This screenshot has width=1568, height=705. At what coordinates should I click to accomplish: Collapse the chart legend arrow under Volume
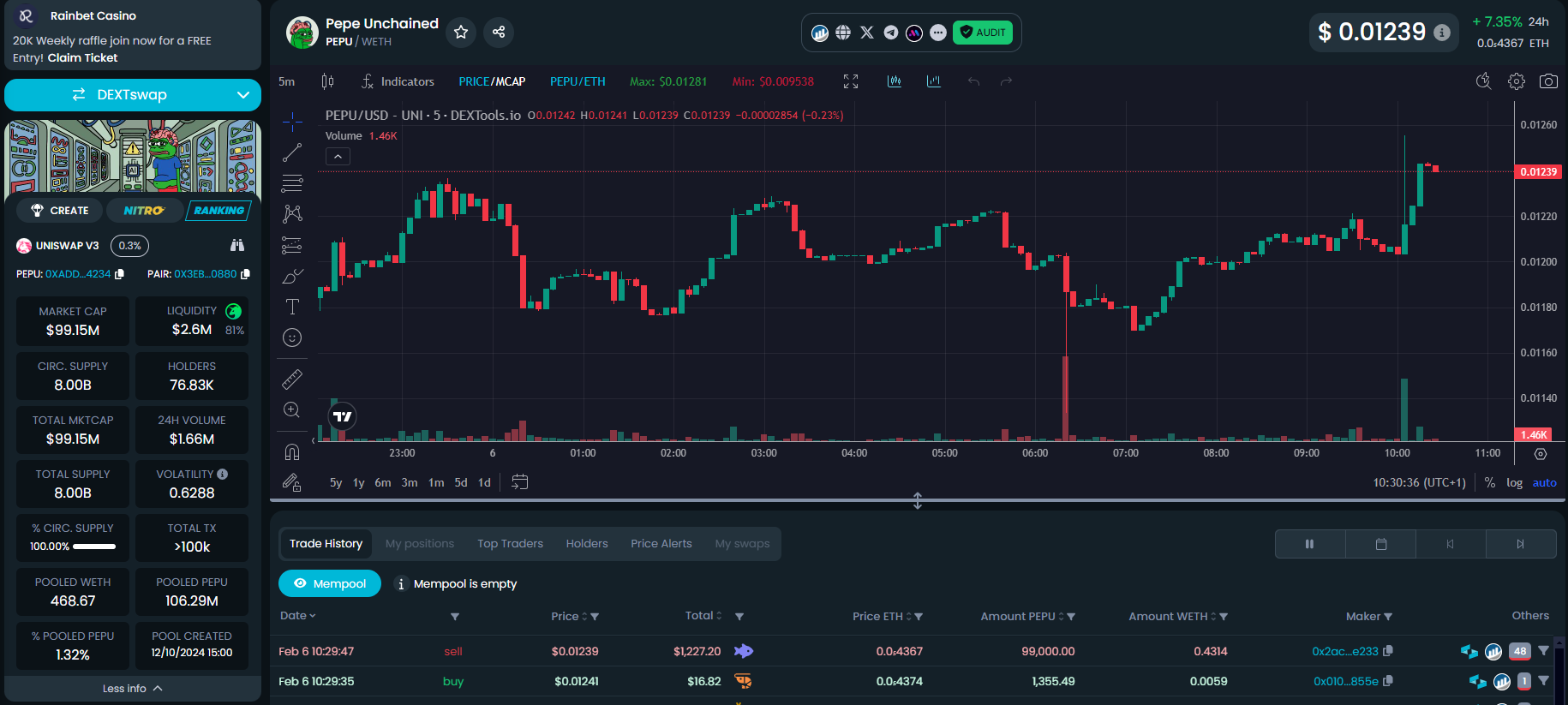click(338, 157)
